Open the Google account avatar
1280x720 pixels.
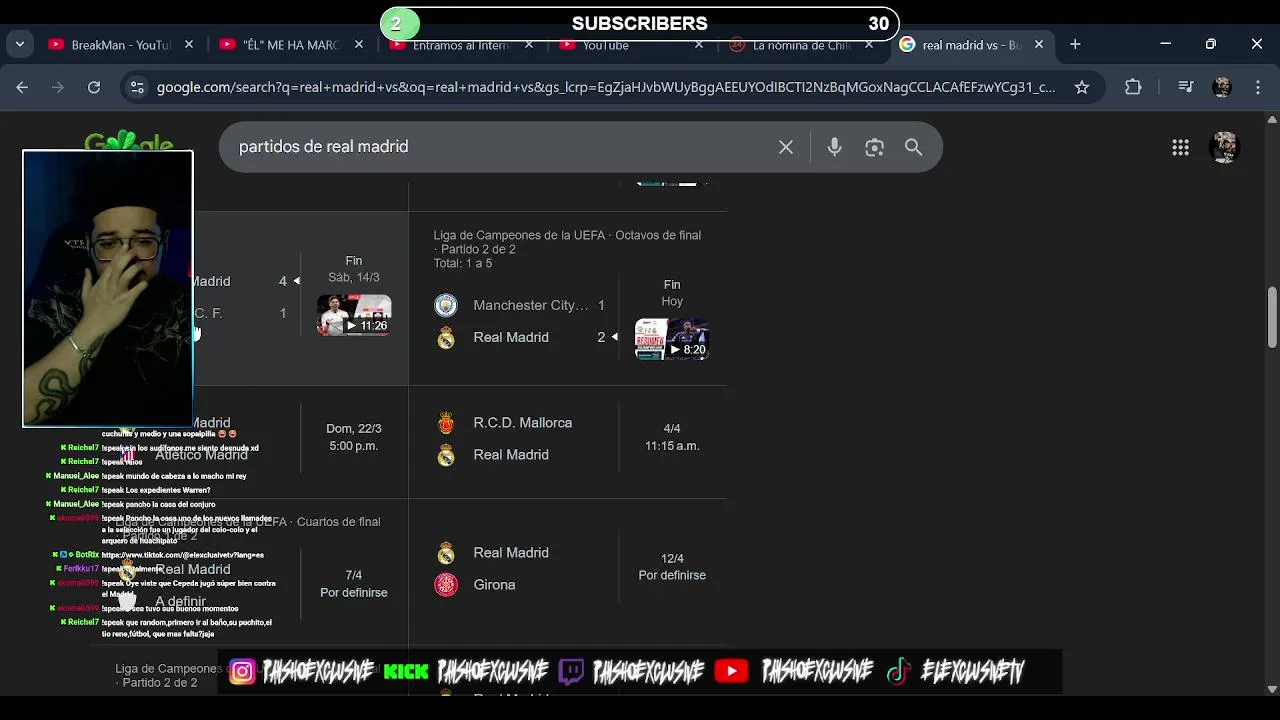point(1225,147)
